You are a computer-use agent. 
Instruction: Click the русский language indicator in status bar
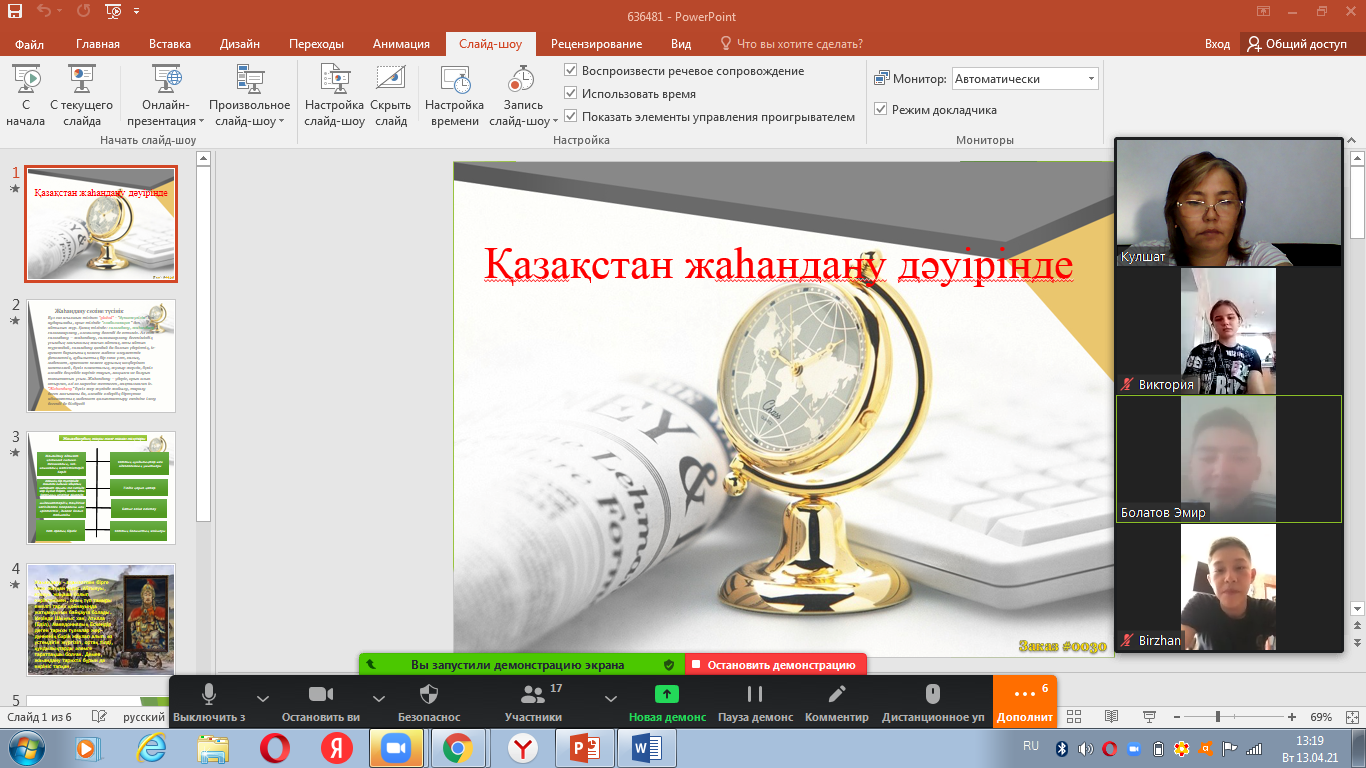point(144,717)
